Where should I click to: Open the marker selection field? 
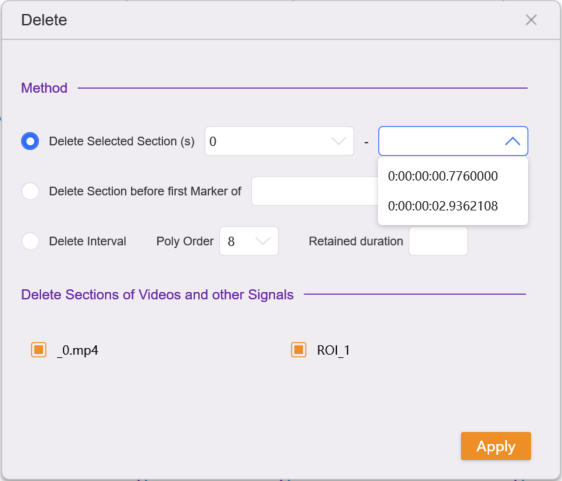click(x=315, y=191)
